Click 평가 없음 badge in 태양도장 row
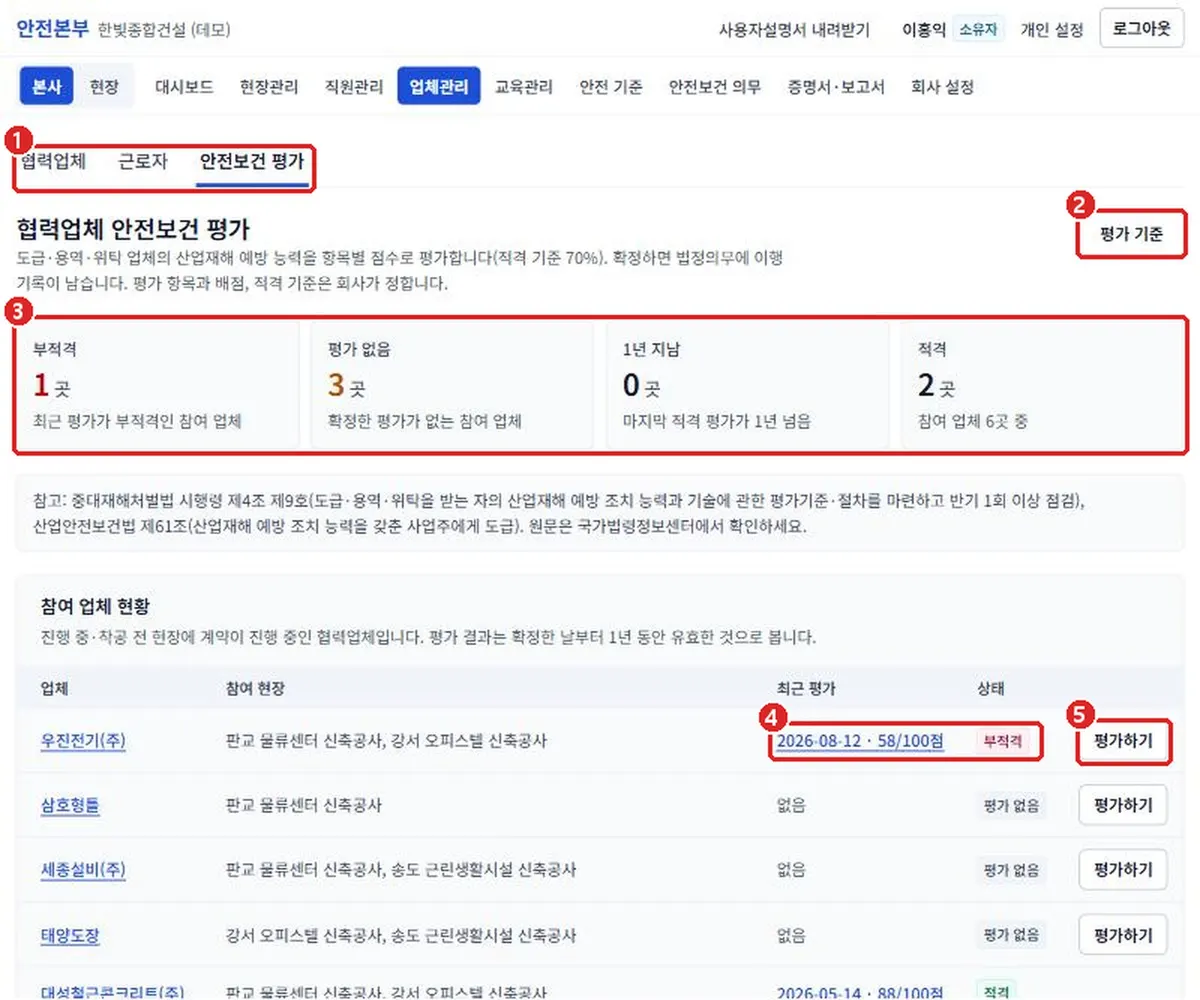Image resolution: width=1200 pixels, height=1000 pixels. (1011, 937)
